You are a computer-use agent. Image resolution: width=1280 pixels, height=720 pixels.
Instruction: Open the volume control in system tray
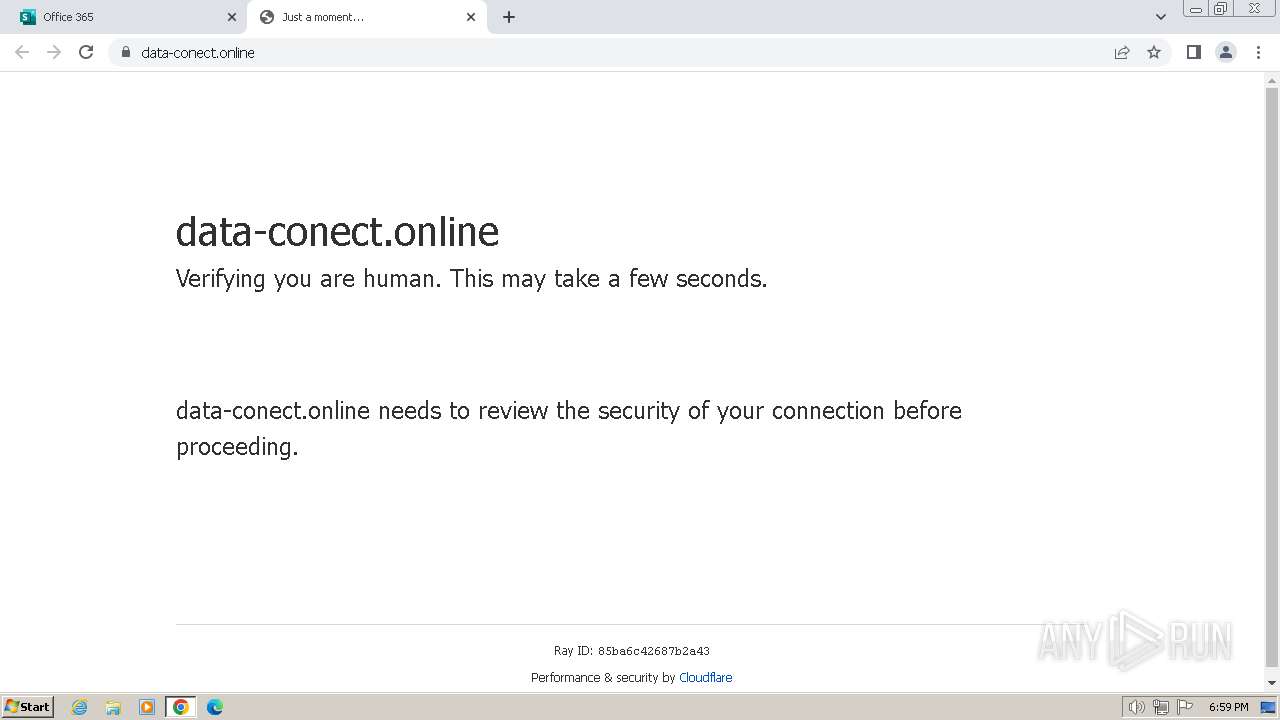click(1136, 707)
